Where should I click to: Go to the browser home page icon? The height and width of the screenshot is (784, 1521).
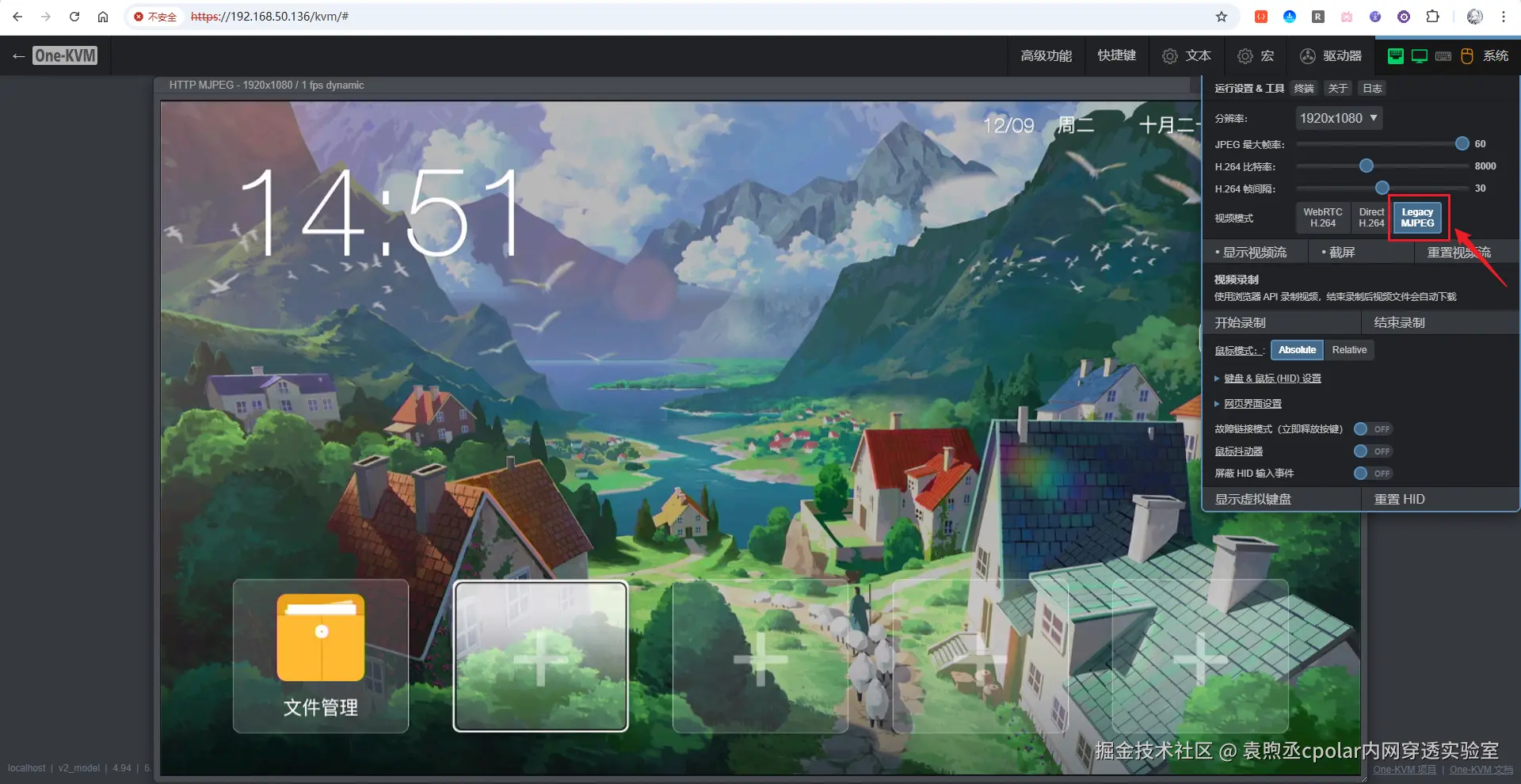pos(103,17)
